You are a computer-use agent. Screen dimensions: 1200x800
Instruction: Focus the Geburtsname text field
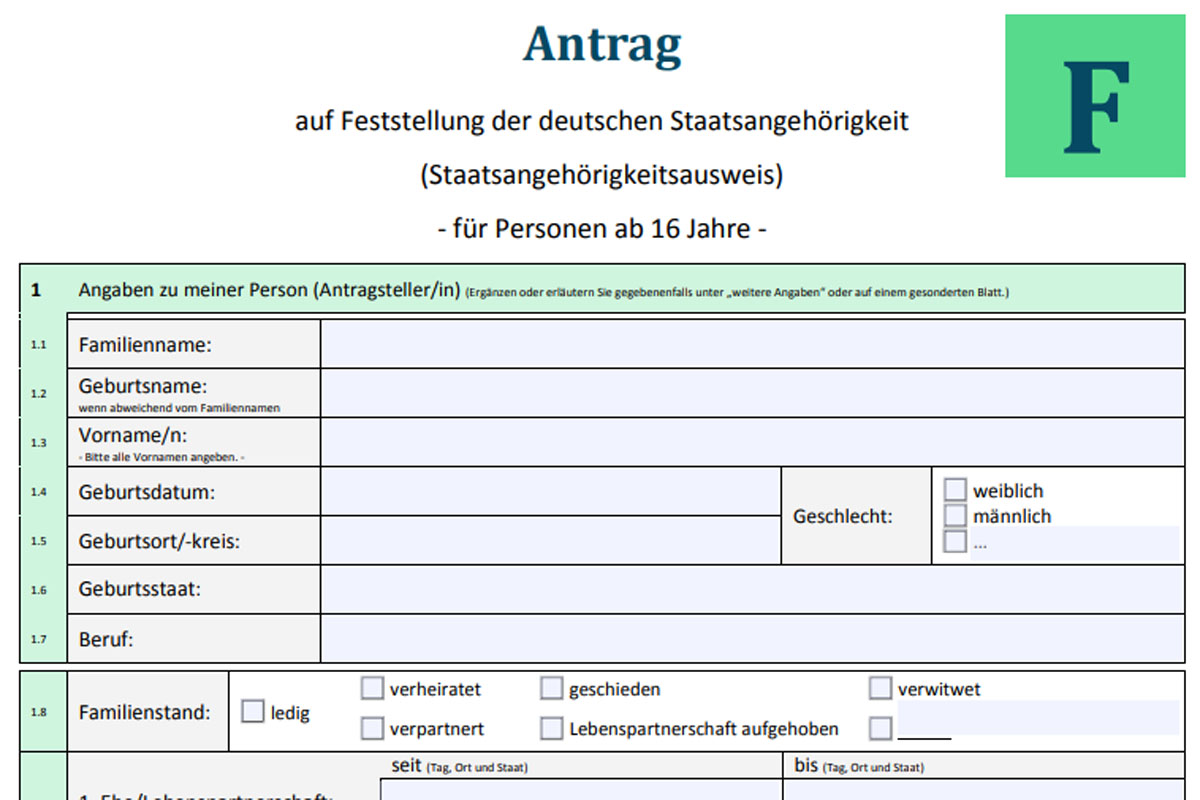pyautogui.click(x=752, y=393)
